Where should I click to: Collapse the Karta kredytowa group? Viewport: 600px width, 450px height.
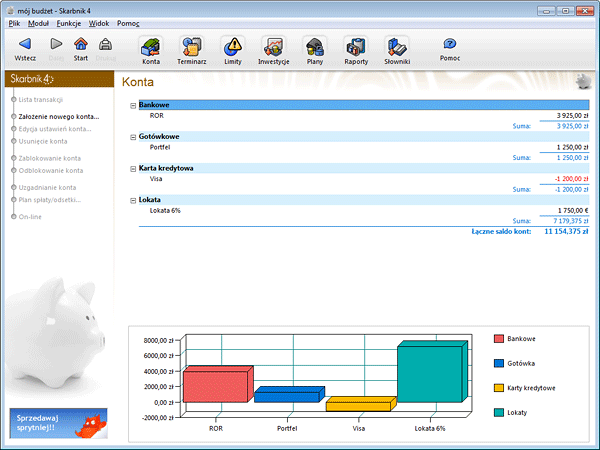133,168
